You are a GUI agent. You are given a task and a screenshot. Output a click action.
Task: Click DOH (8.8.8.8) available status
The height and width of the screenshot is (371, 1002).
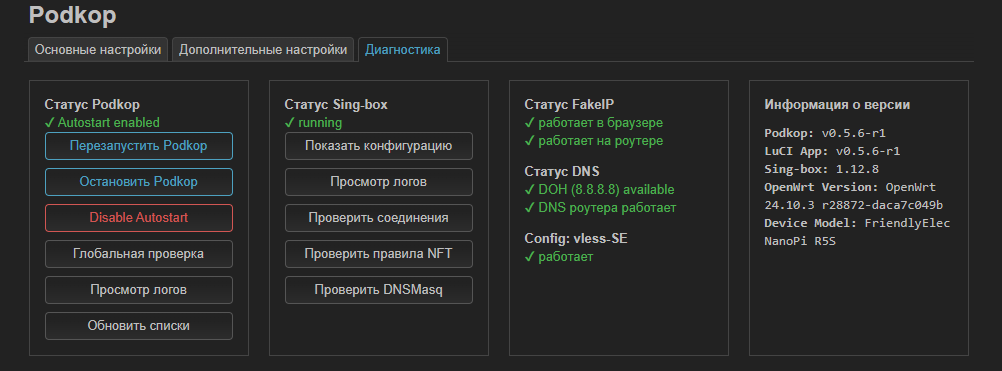coord(599,190)
